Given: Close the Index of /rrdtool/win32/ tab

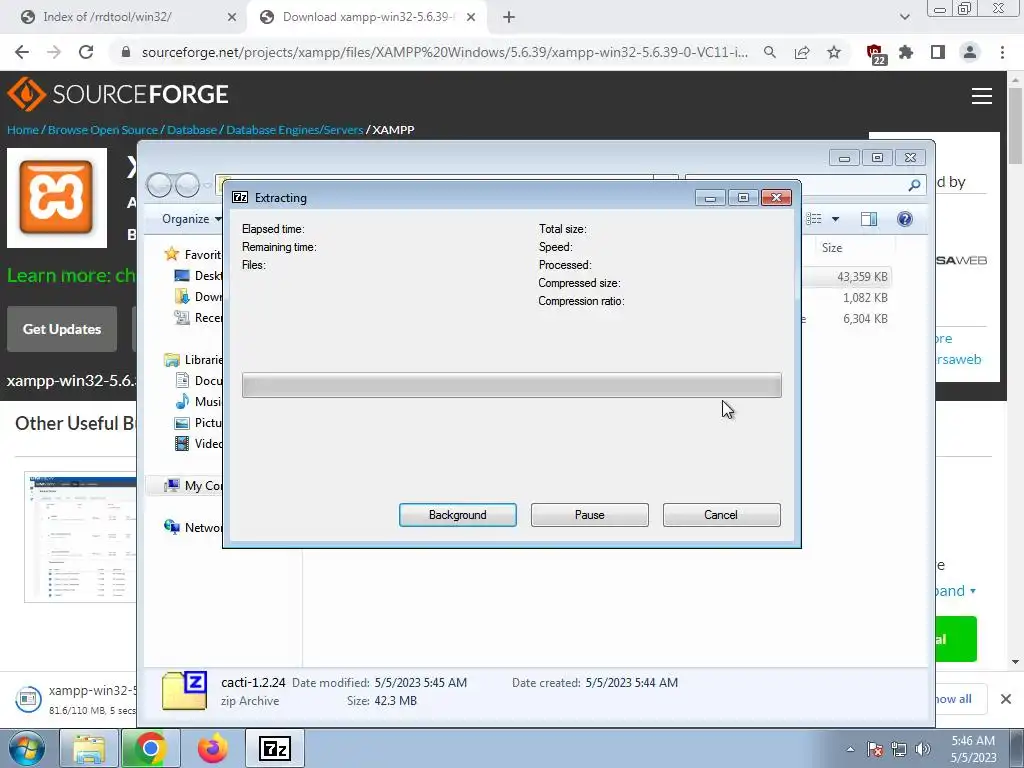Looking at the screenshot, I should click(232, 18).
